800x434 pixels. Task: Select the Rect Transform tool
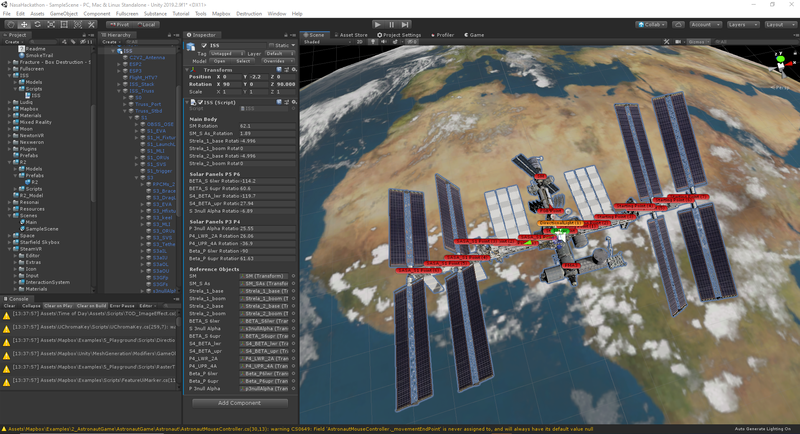coord(64,24)
